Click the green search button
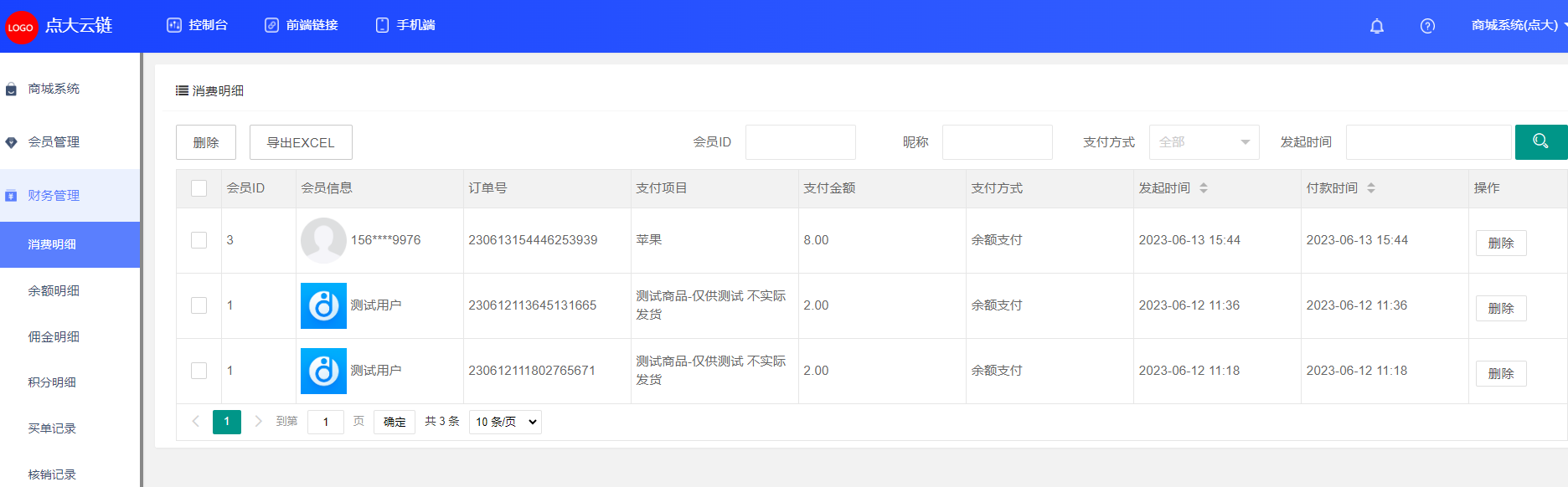 [x=1540, y=142]
